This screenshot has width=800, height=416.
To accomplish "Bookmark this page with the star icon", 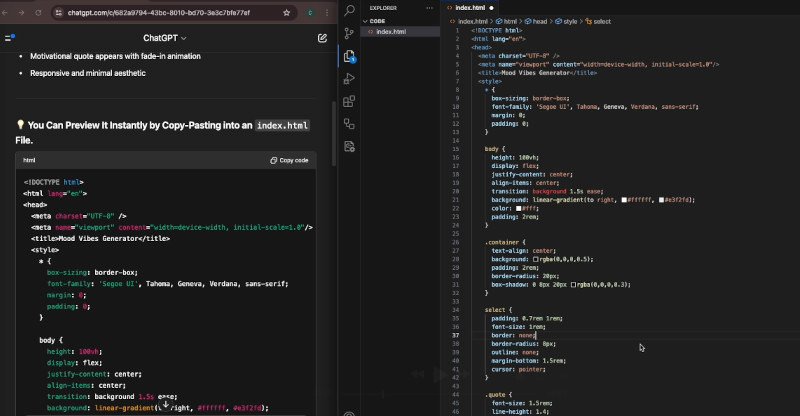I will (x=287, y=13).
